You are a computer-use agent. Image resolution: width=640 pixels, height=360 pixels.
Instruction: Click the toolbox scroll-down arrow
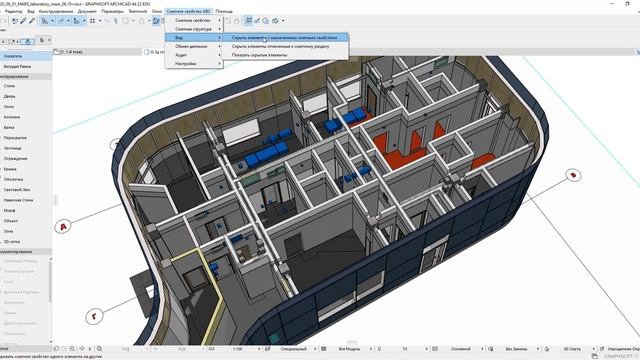(x=51, y=341)
